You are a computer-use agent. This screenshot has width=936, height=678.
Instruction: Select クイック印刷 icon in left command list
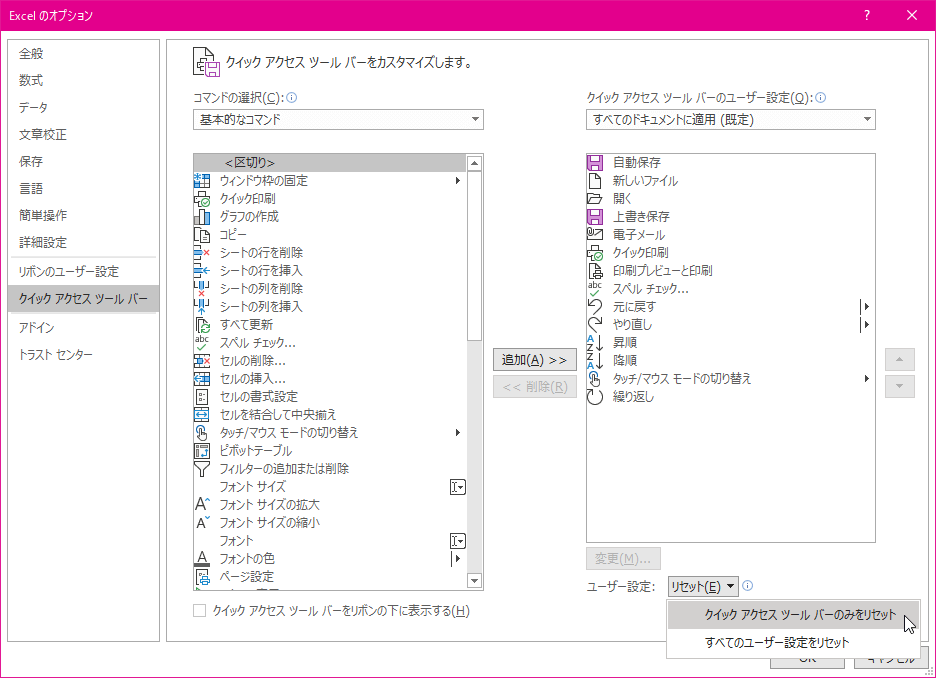pyautogui.click(x=202, y=199)
